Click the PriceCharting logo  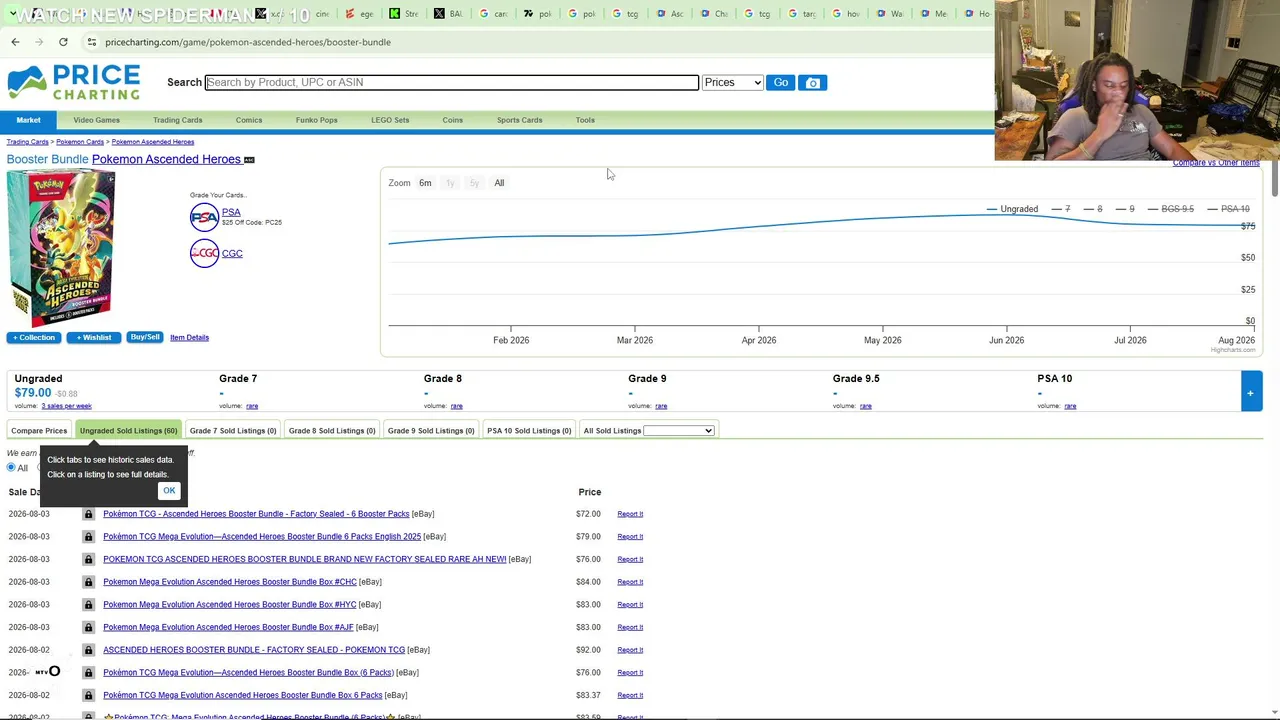pyautogui.click(x=73, y=82)
